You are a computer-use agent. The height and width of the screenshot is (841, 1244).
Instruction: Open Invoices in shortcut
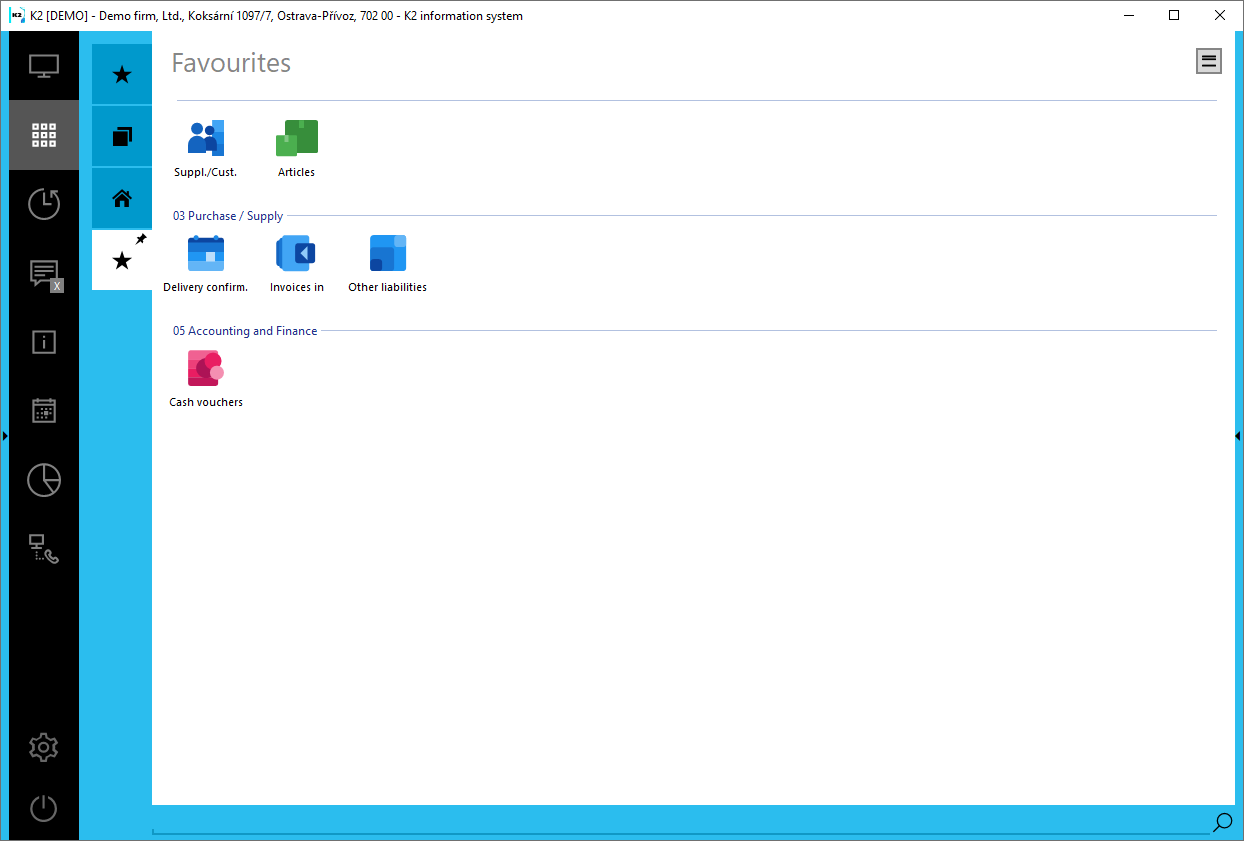pyautogui.click(x=296, y=264)
